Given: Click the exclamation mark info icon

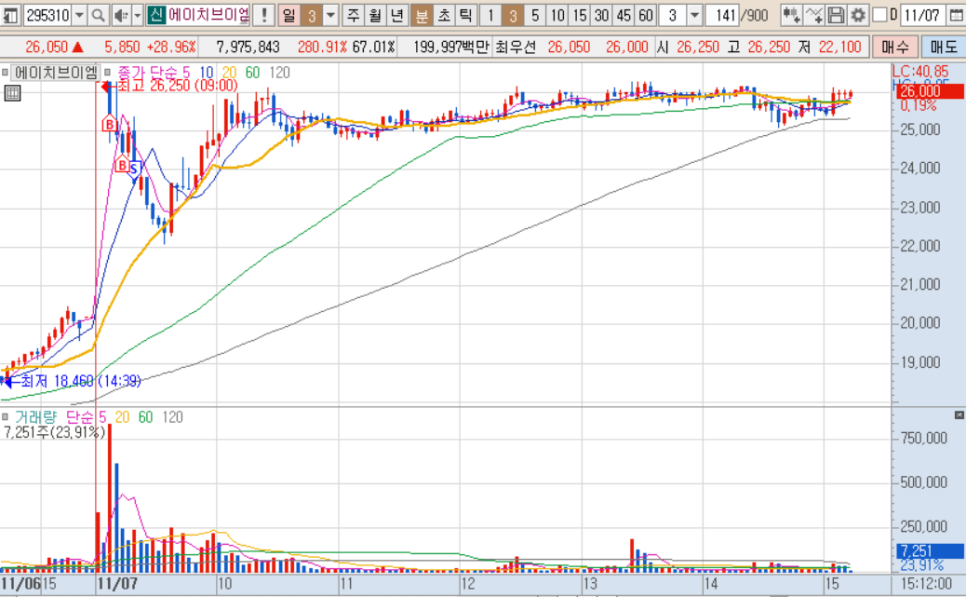Looking at the screenshot, I should (x=264, y=15).
